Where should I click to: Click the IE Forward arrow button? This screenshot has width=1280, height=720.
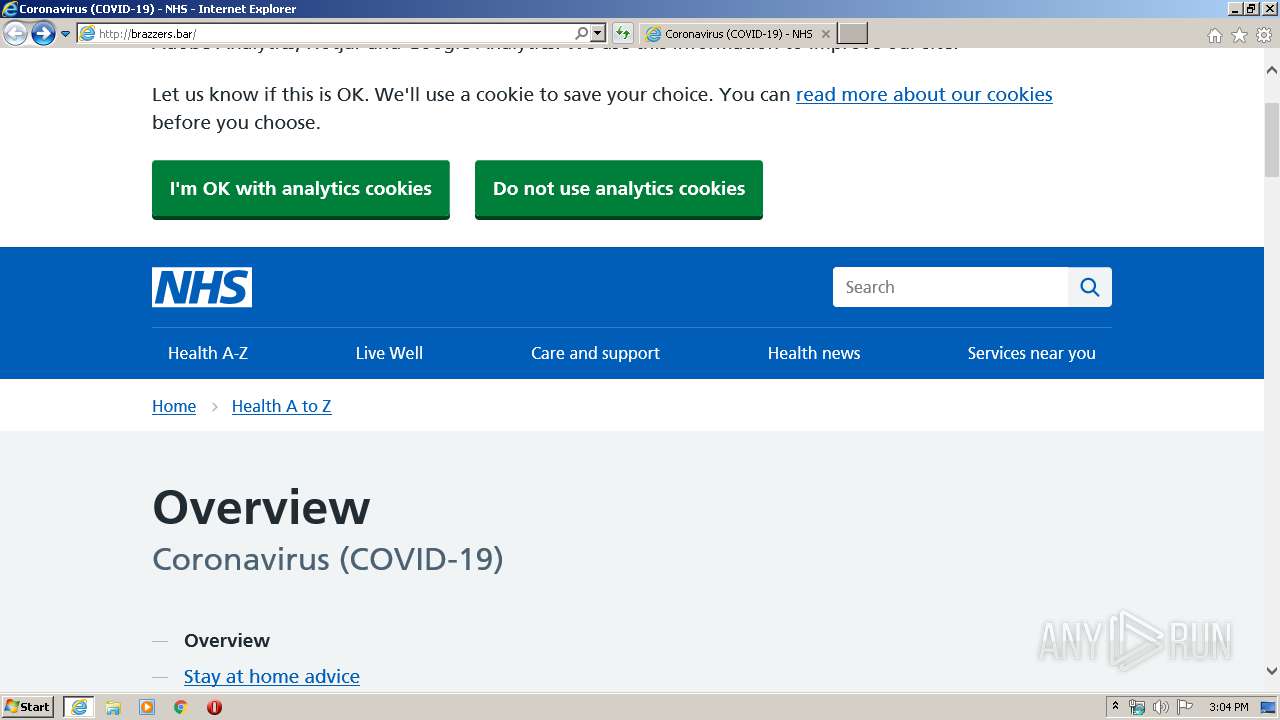point(43,34)
